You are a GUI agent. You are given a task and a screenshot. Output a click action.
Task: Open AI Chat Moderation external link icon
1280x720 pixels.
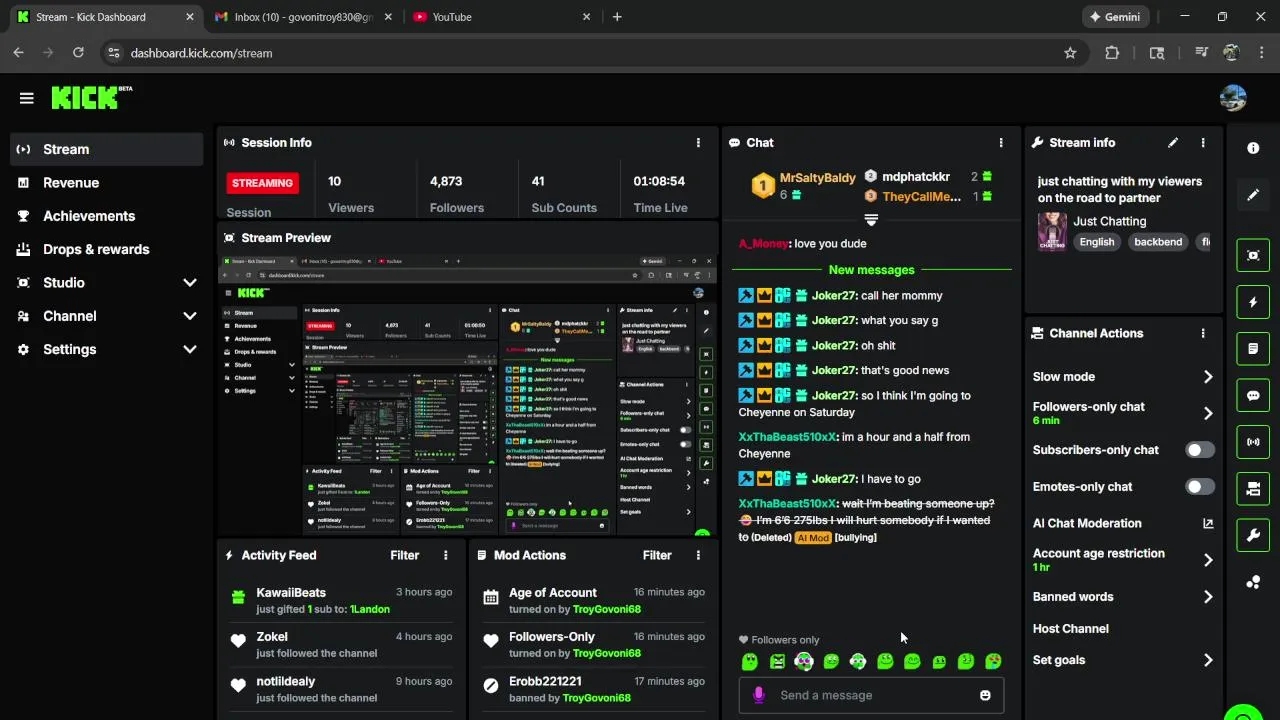[x=1208, y=524]
